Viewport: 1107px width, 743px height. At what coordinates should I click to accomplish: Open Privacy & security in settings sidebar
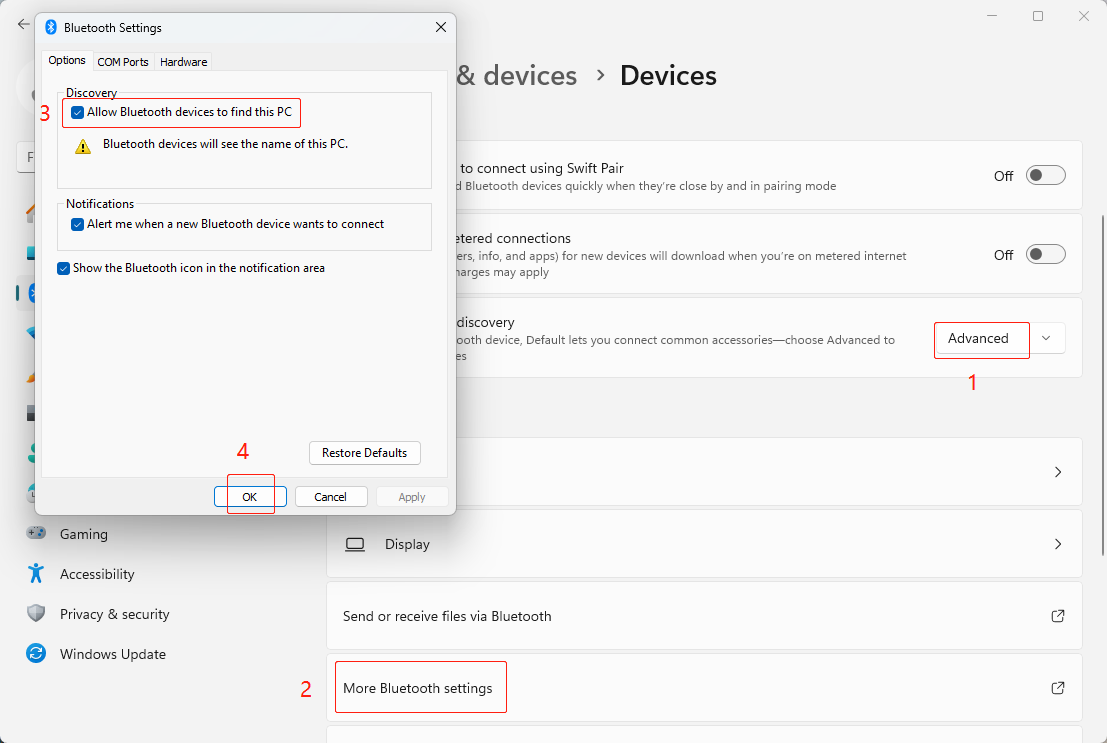click(114, 614)
